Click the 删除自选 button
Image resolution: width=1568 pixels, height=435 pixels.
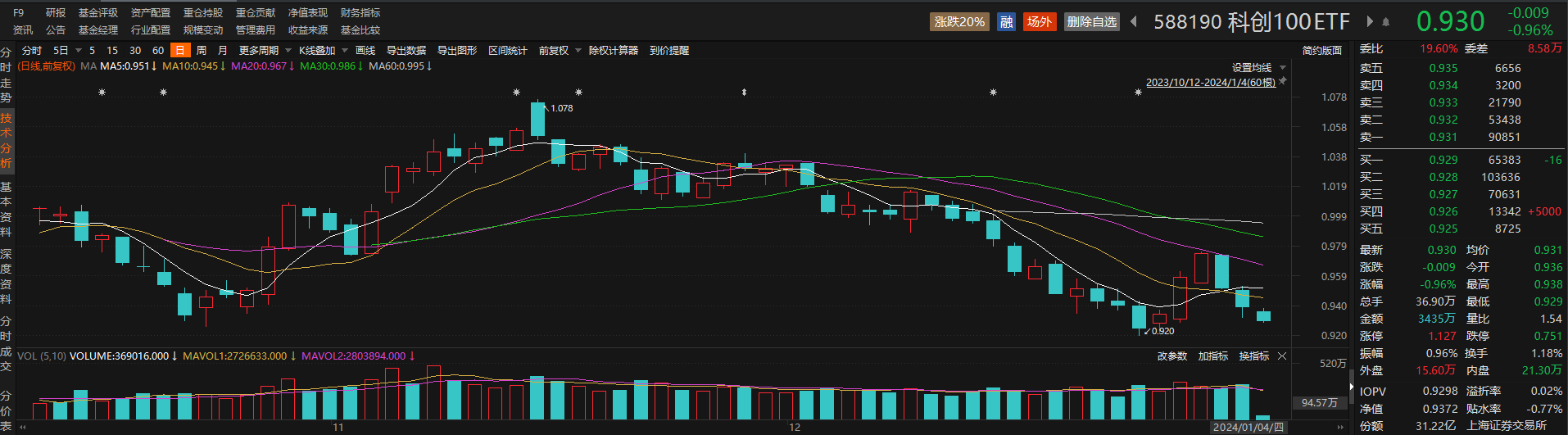(1091, 22)
